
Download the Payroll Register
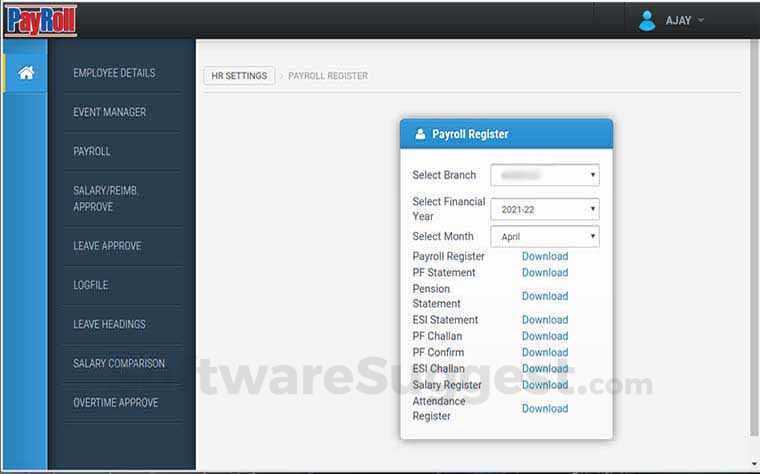coord(545,256)
